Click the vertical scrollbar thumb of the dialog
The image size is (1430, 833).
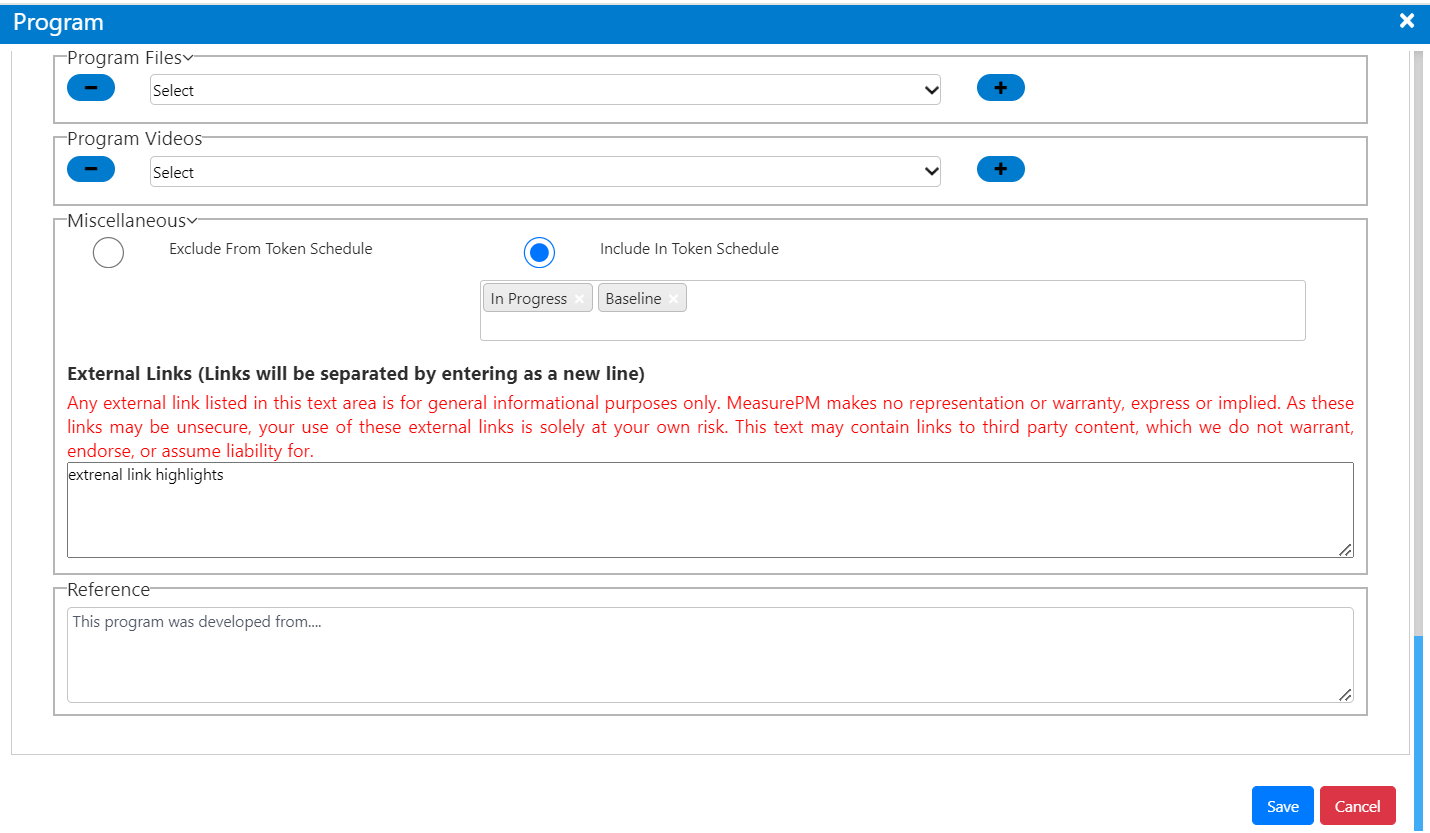[x=1420, y=732]
